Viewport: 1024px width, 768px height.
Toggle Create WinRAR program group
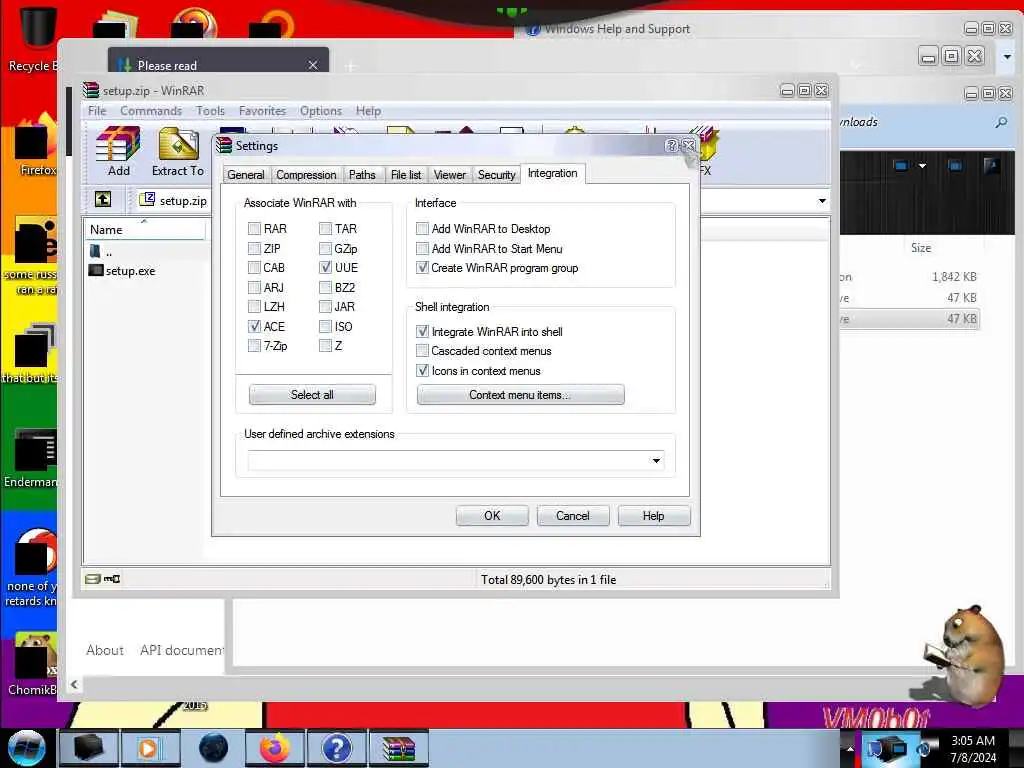click(422, 267)
